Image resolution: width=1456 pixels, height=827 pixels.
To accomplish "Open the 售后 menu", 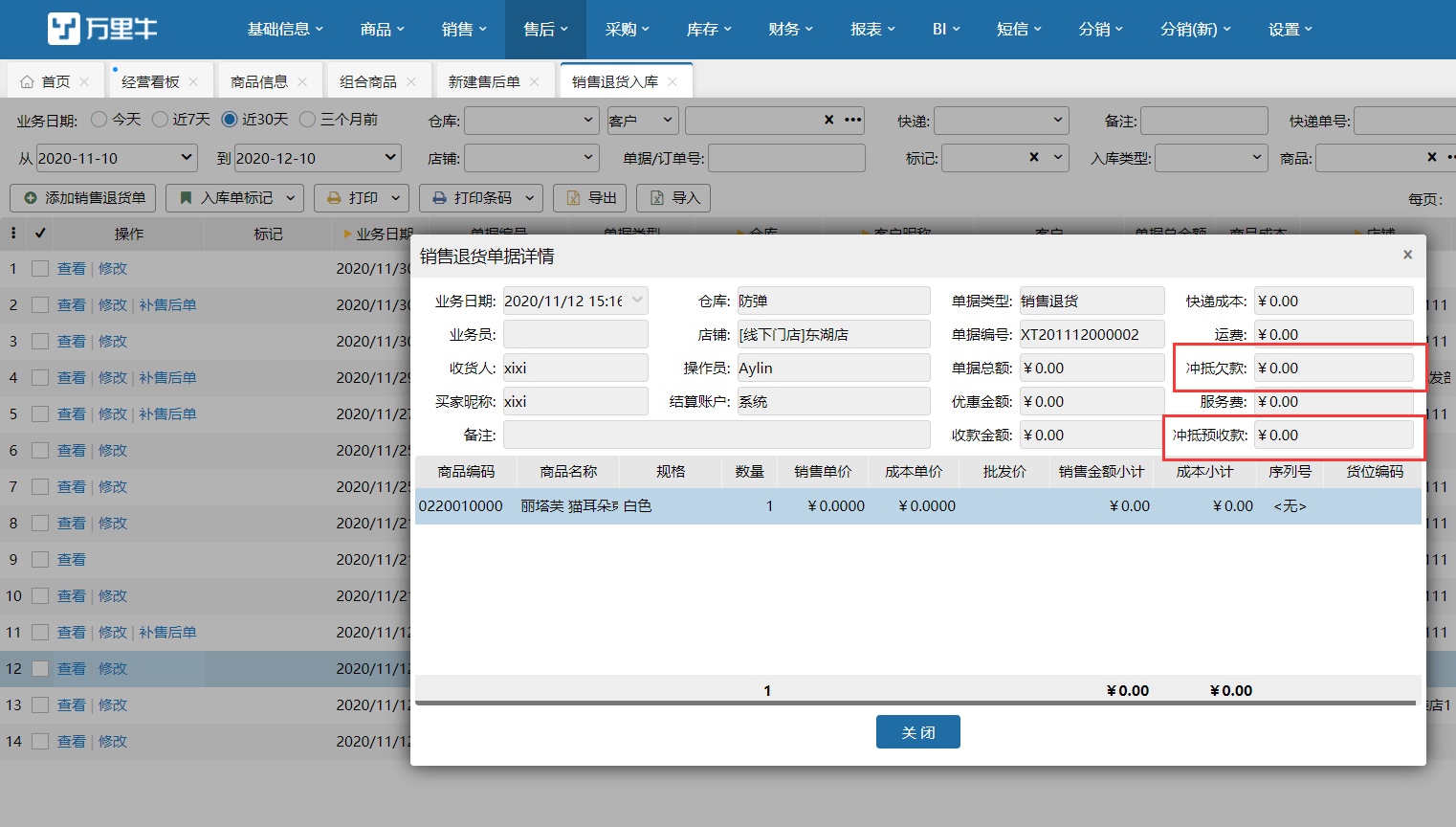I will (545, 30).
